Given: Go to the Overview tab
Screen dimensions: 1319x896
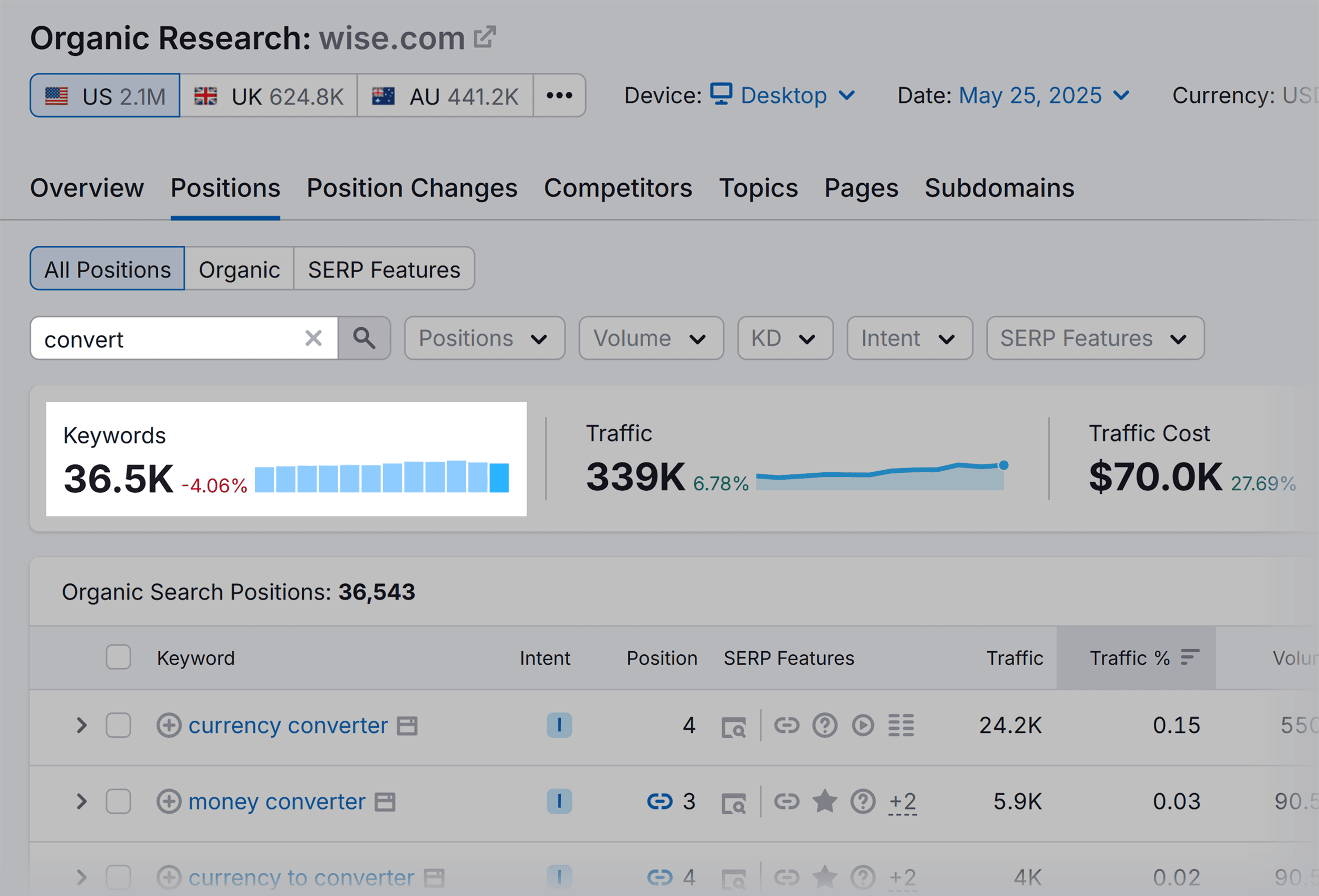Looking at the screenshot, I should tap(87, 188).
